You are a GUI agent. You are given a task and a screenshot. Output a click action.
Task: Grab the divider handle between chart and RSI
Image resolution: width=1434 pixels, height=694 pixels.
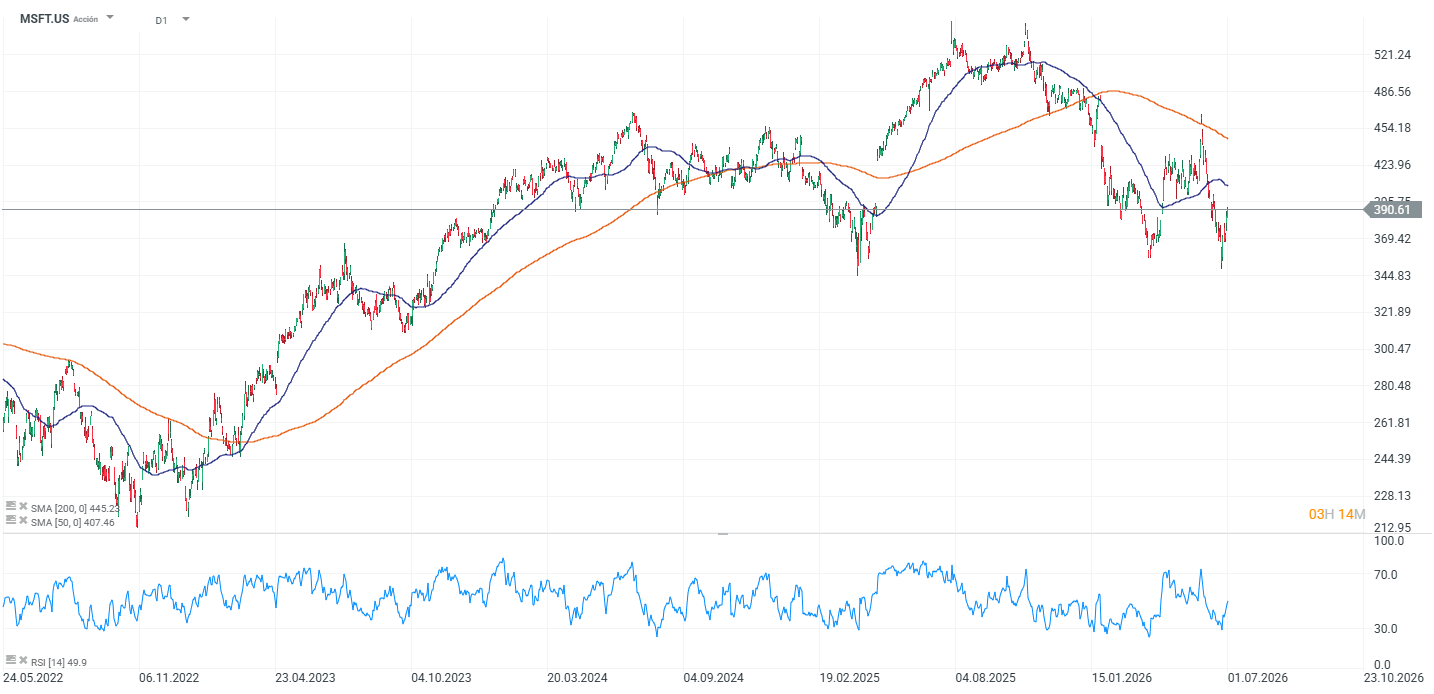click(x=723, y=534)
